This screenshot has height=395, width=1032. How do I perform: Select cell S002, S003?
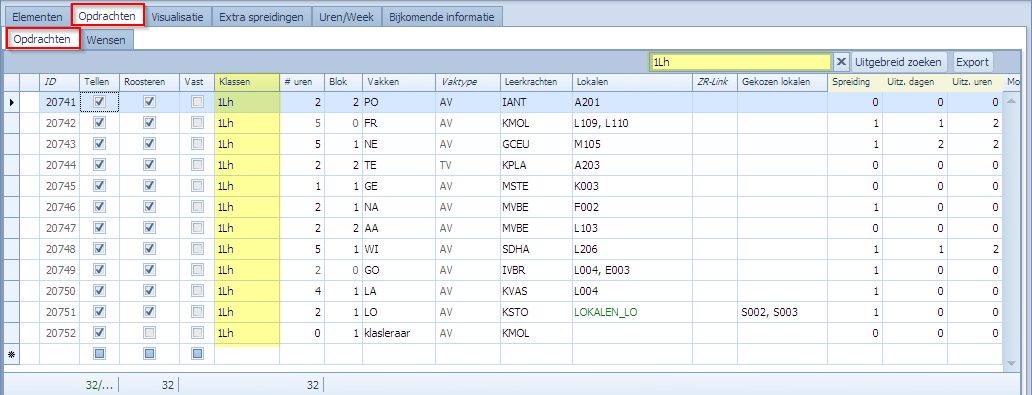tap(783, 312)
